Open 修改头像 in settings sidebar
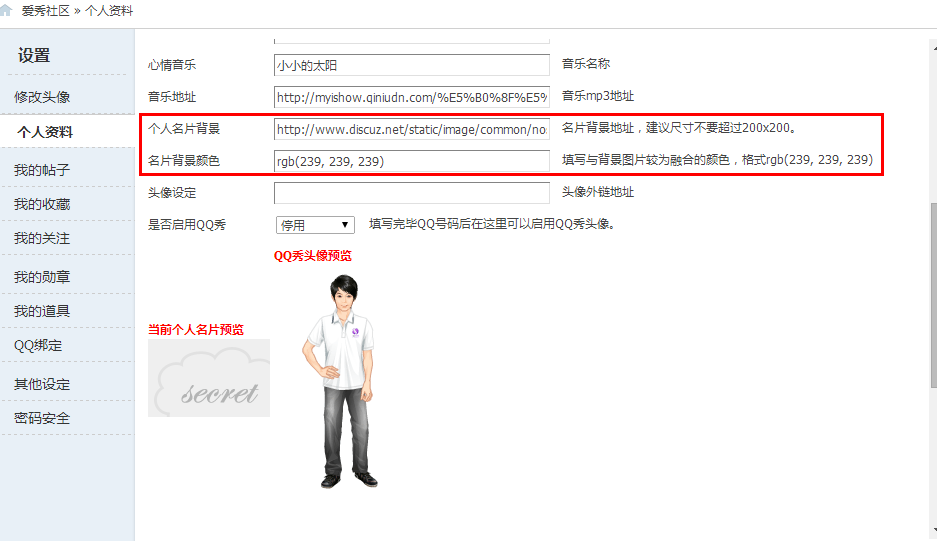 (x=42, y=97)
